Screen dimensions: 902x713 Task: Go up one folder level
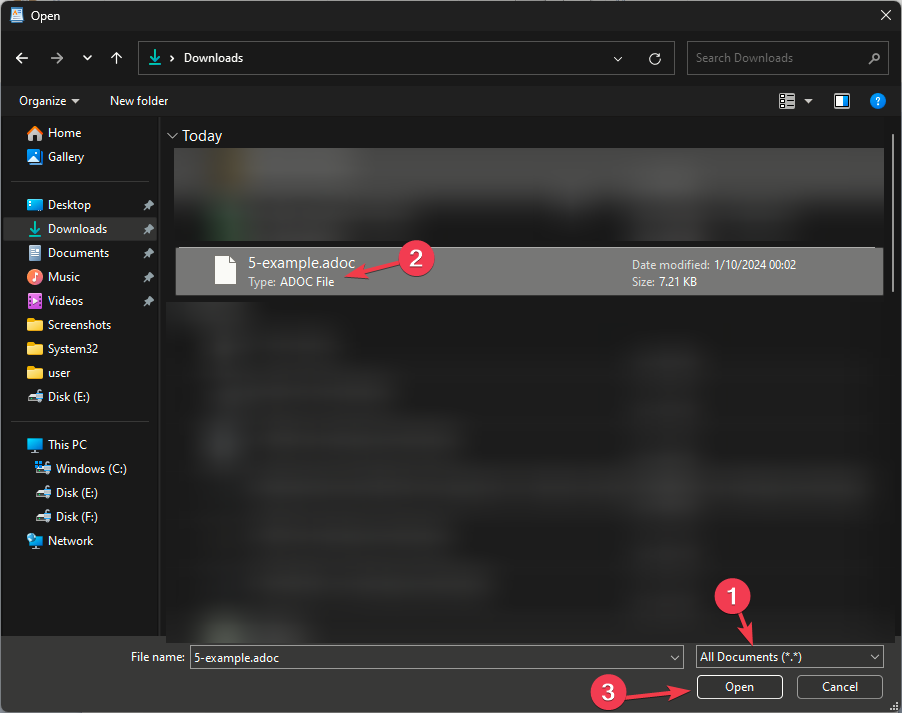coord(116,58)
